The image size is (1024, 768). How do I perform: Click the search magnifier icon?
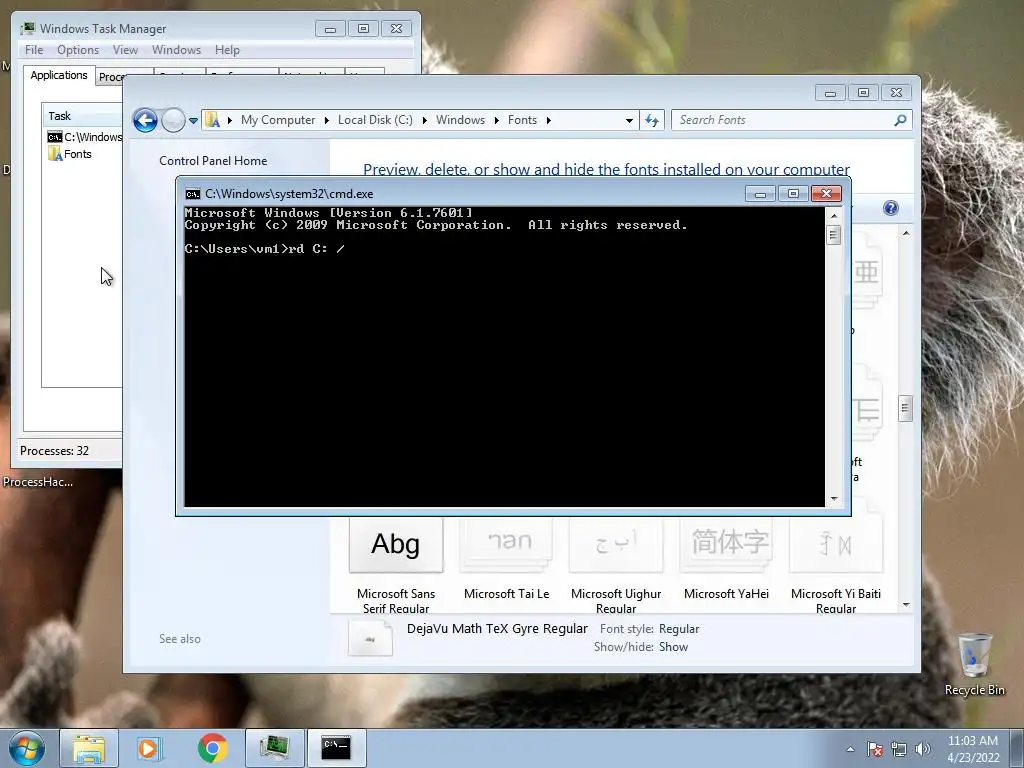[x=901, y=120]
